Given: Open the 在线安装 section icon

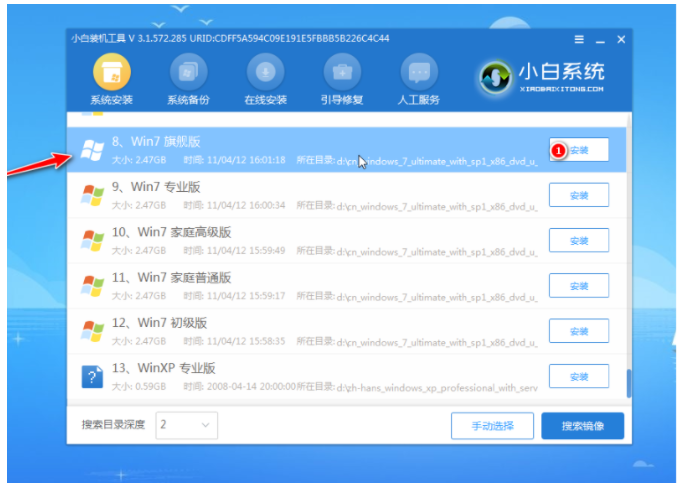Looking at the screenshot, I should click(265, 72).
